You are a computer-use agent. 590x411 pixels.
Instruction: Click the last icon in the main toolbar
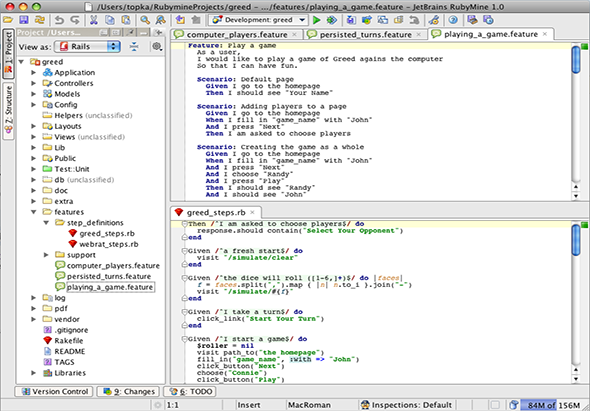click(x=488, y=20)
